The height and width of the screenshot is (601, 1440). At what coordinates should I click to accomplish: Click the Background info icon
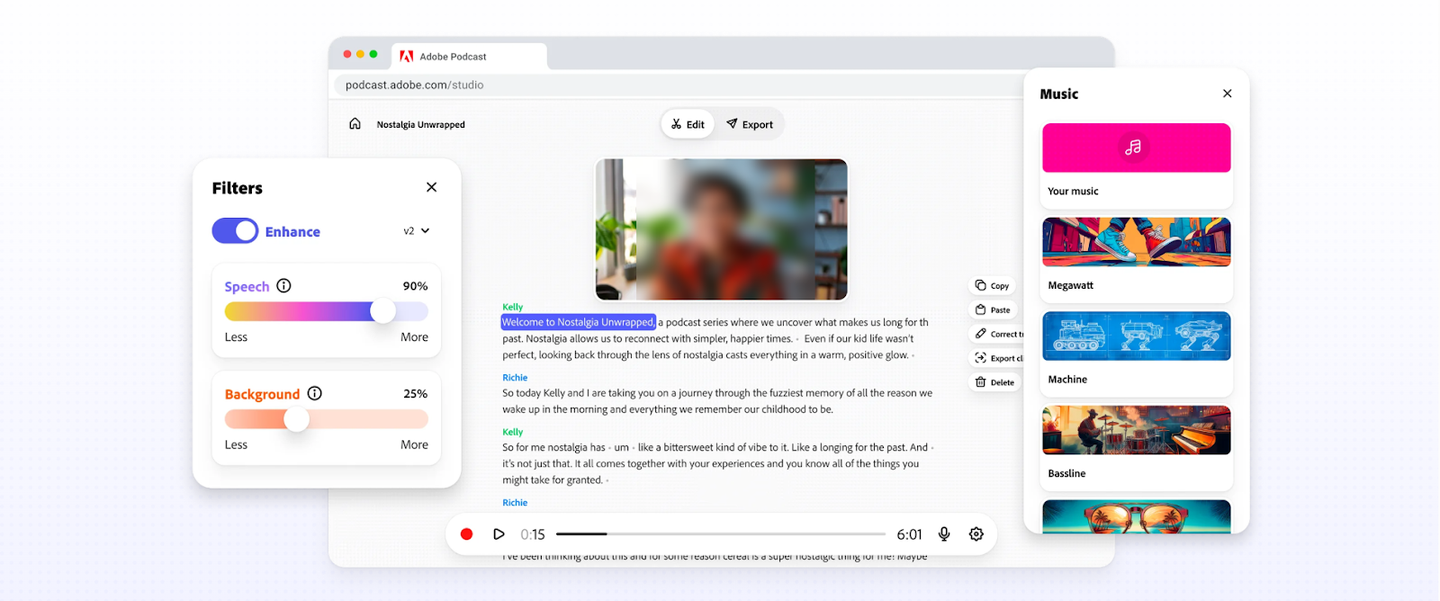tap(315, 394)
